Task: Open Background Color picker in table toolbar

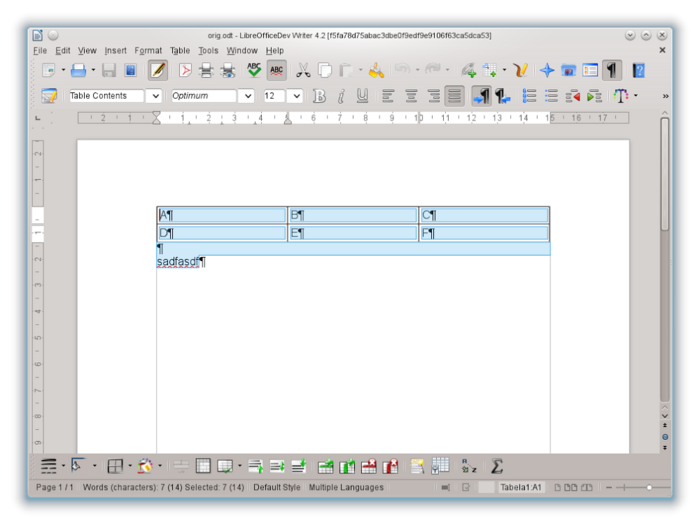Action: click(x=145, y=467)
